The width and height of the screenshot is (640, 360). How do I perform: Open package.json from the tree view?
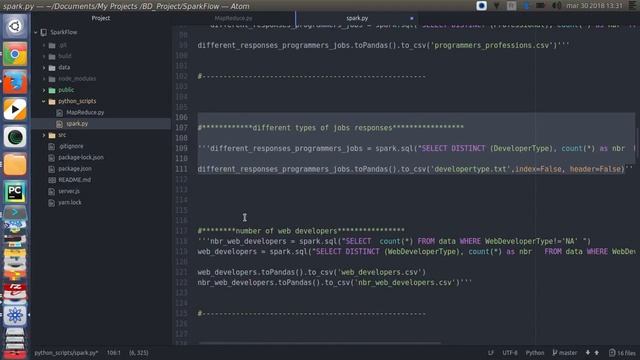pos(75,169)
